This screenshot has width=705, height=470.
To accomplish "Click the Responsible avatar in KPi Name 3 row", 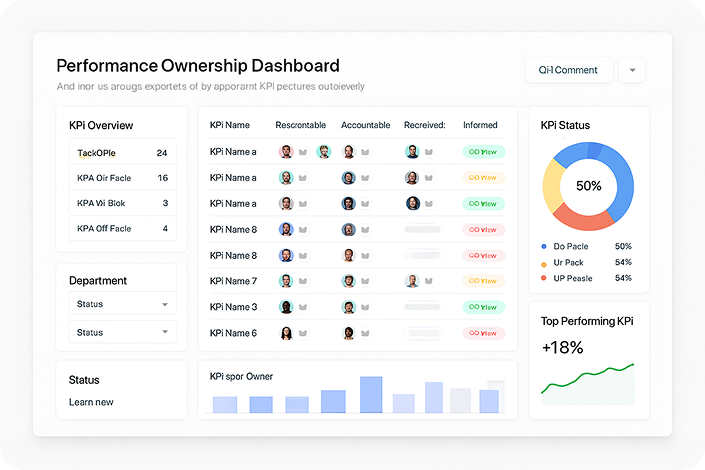I will 286,307.
